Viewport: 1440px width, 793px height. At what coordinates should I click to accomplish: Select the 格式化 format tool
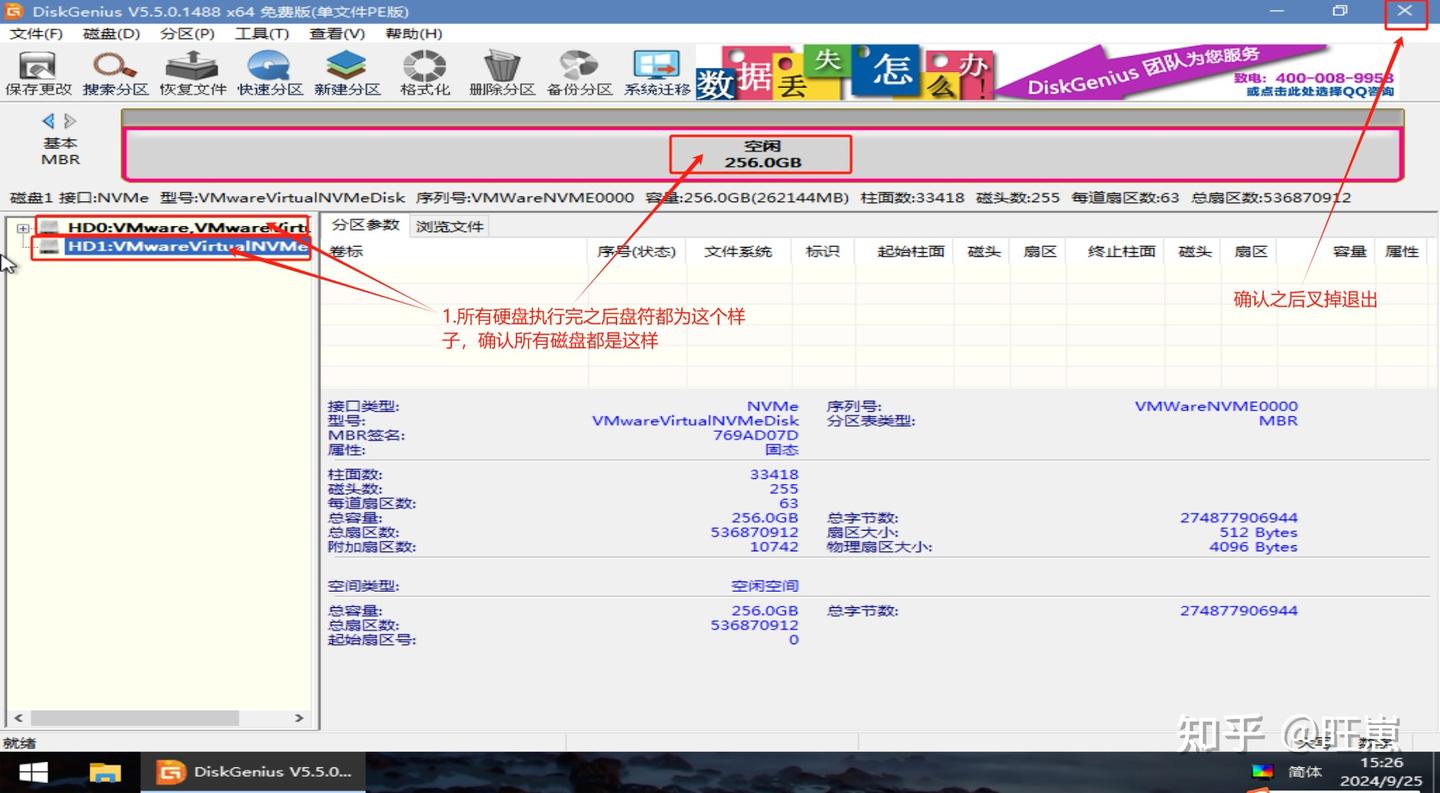(x=425, y=73)
